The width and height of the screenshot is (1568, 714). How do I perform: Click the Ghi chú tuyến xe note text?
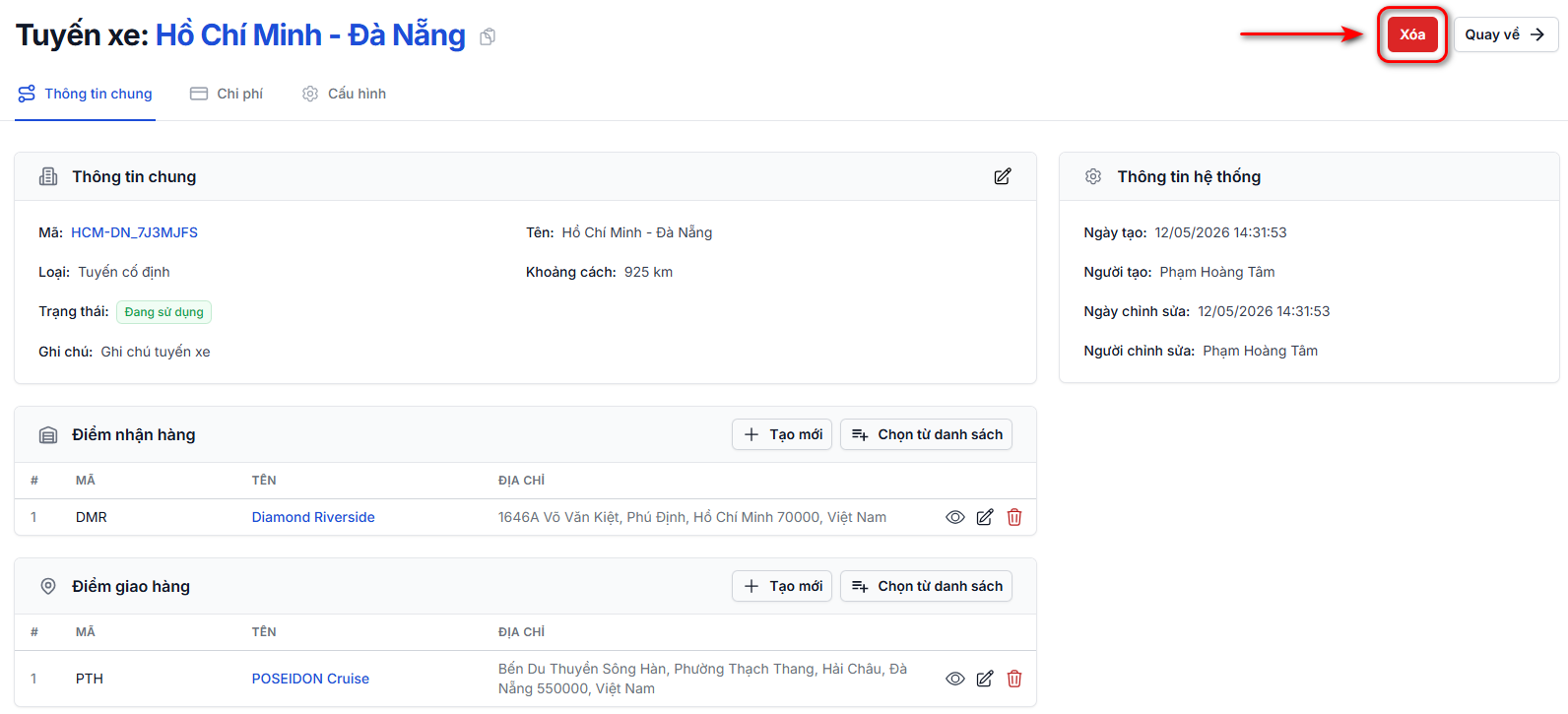point(156,352)
